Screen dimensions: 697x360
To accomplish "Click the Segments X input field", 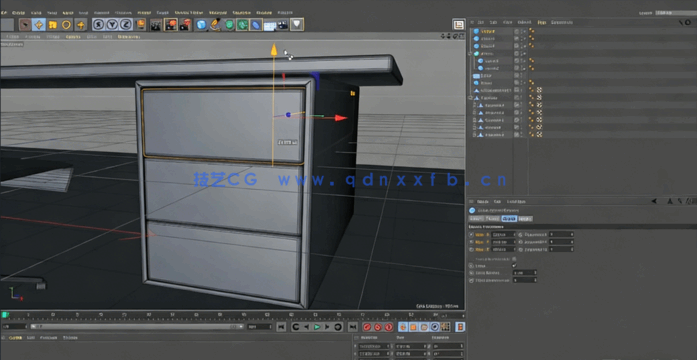I will 561,234.
